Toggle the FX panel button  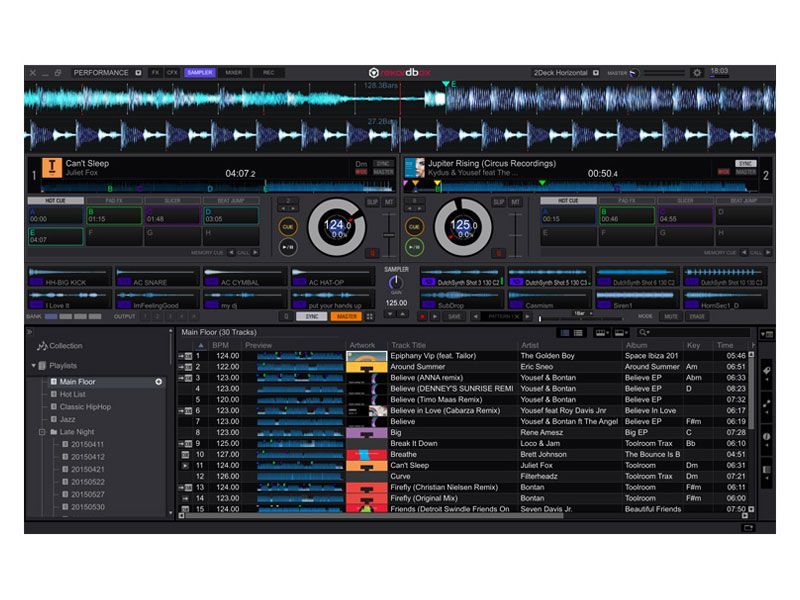tap(156, 73)
